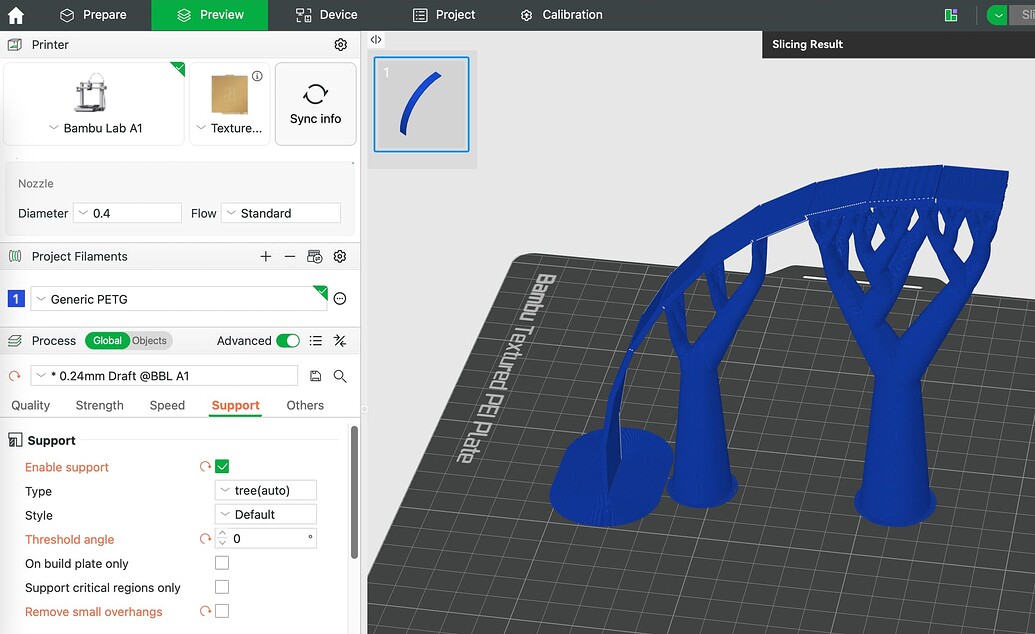Viewport: 1035px width, 634px height.
Task: Select the Others settings tab
Action: pyautogui.click(x=305, y=405)
